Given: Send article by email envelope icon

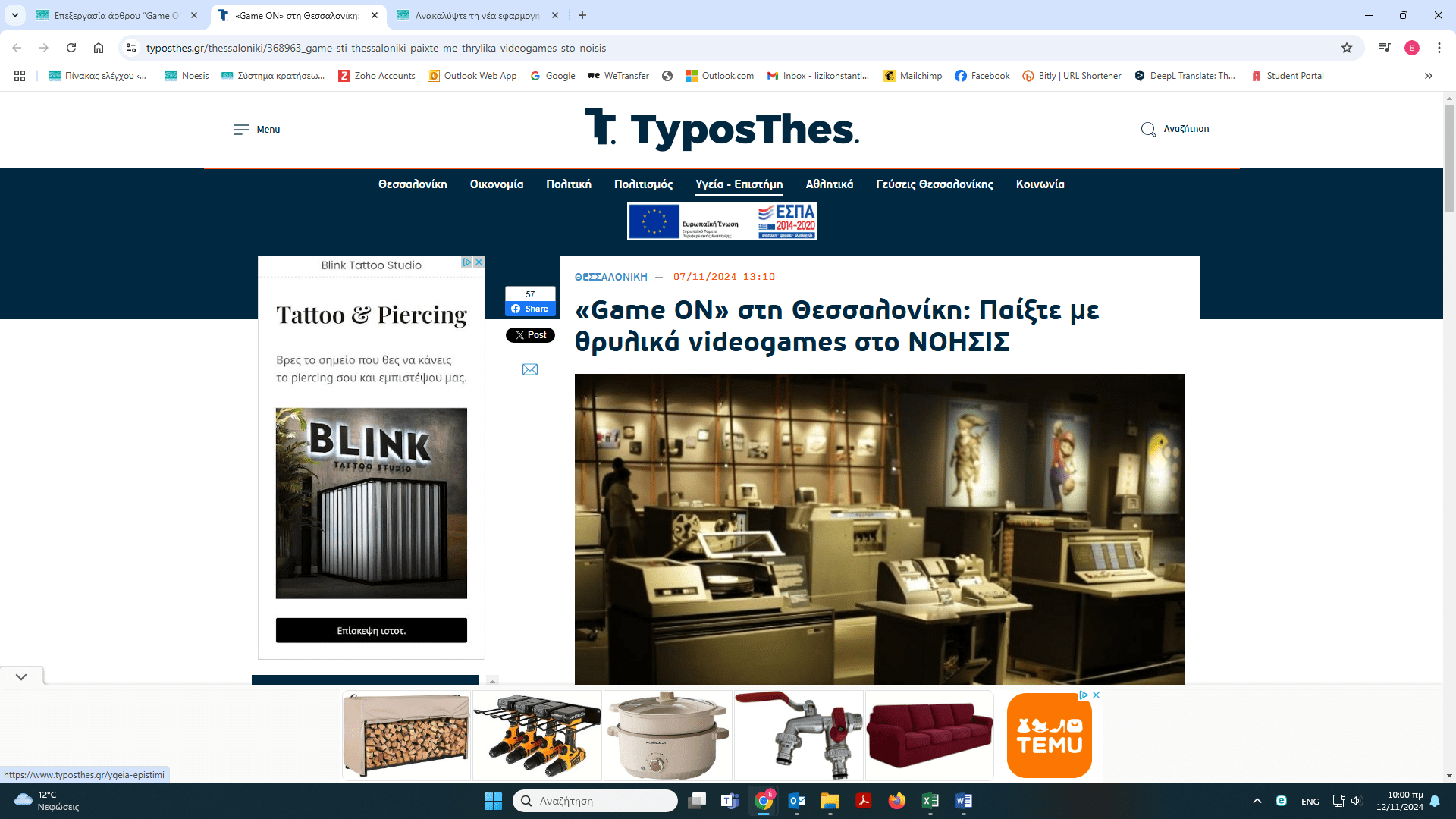Looking at the screenshot, I should [x=530, y=369].
